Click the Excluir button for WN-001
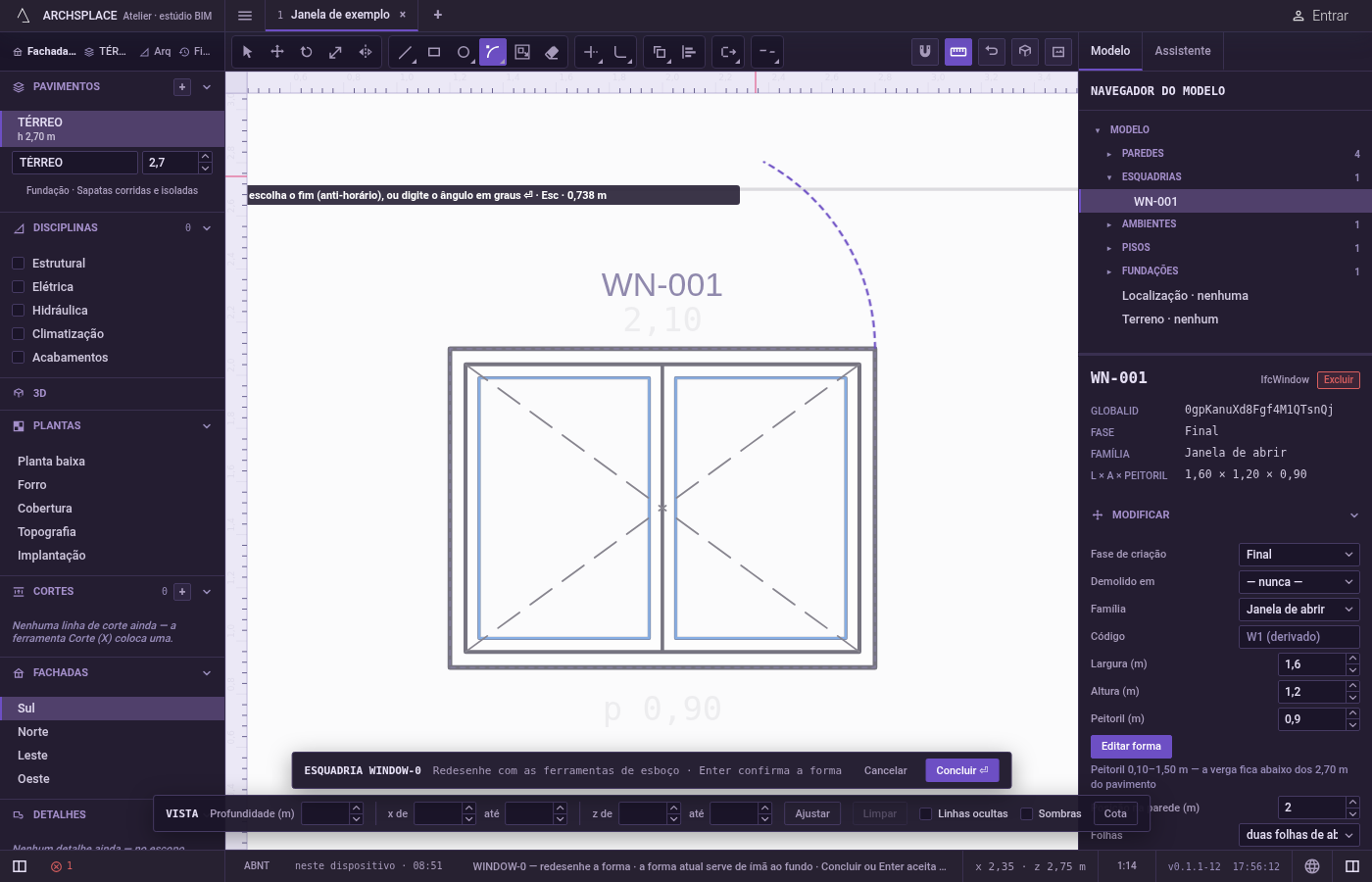1372x882 pixels. (x=1338, y=379)
